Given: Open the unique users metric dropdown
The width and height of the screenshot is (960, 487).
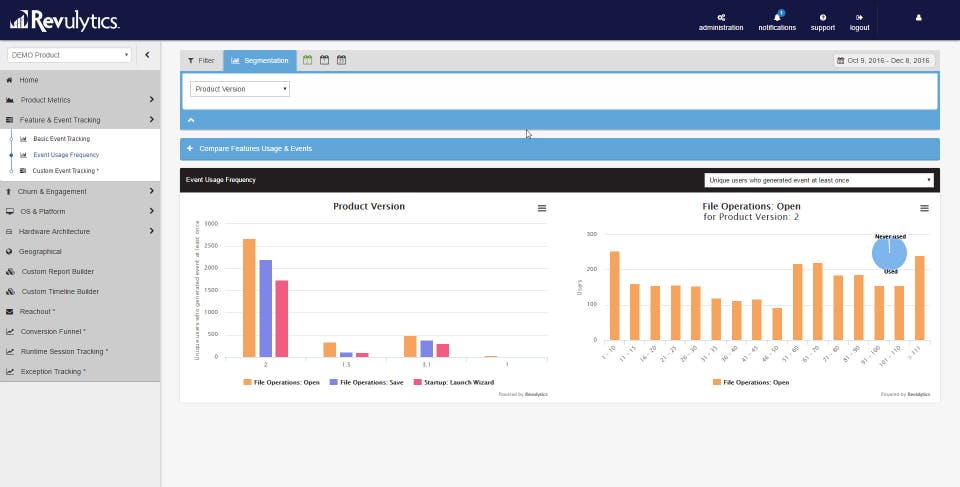Looking at the screenshot, I should click(819, 180).
